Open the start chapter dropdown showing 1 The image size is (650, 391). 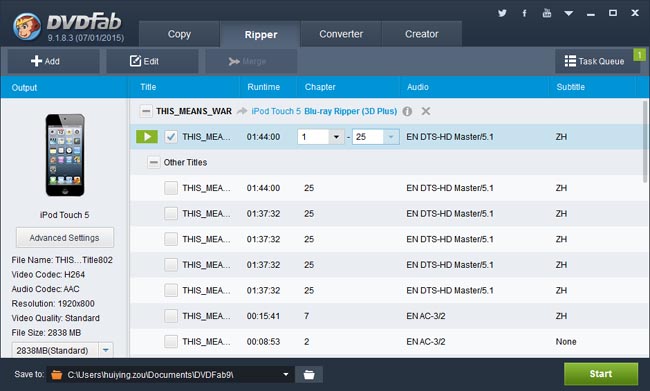tap(336, 137)
